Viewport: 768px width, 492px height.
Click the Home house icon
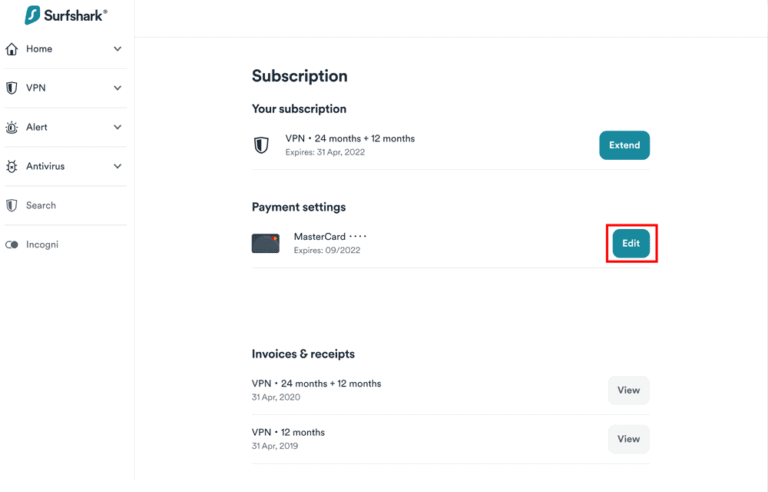pyautogui.click(x=12, y=49)
